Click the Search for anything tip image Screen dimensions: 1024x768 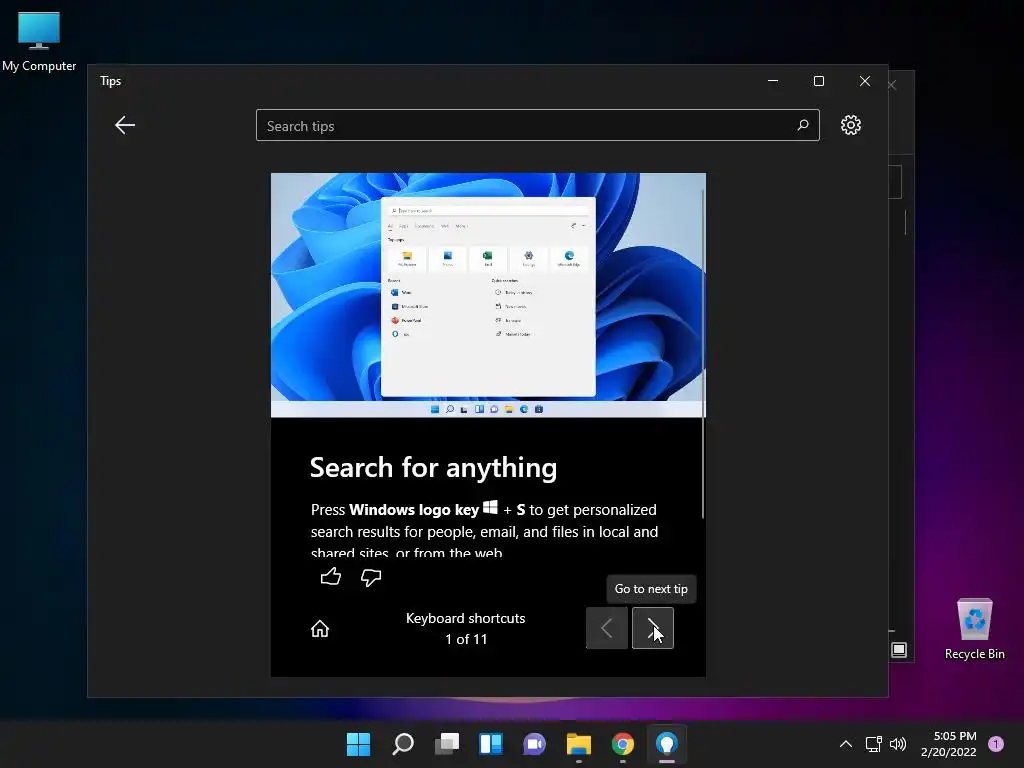pyautogui.click(x=487, y=295)
